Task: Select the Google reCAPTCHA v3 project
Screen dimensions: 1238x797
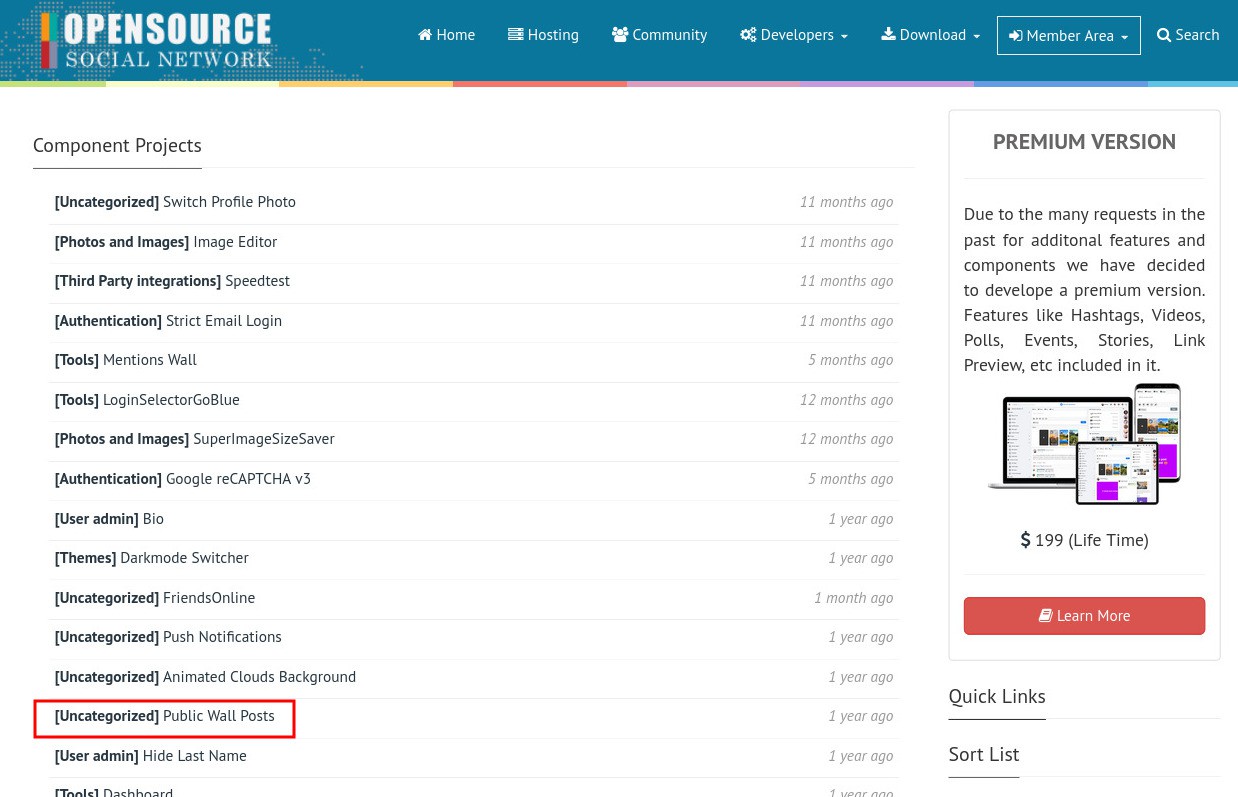Action: (x=238, y=479)
